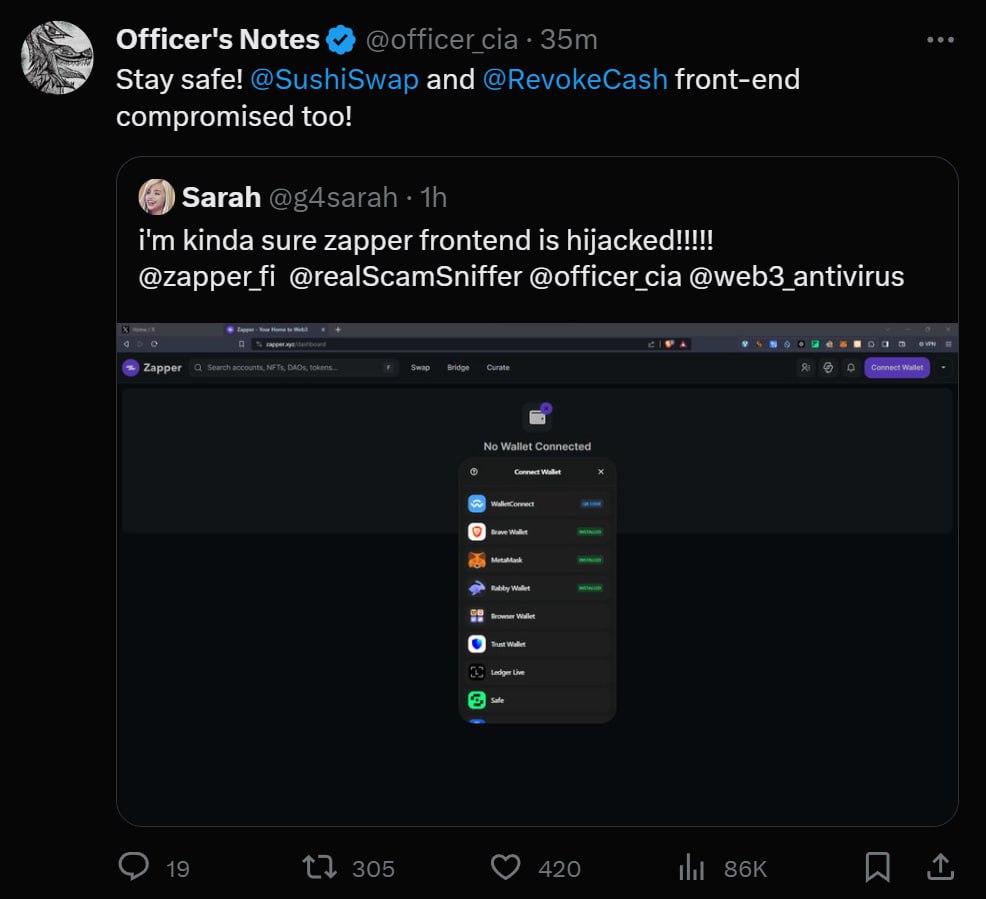Click the purple Connect Wallet button
The height and width of the screenshot is (899, 986).
coord(897,368)
